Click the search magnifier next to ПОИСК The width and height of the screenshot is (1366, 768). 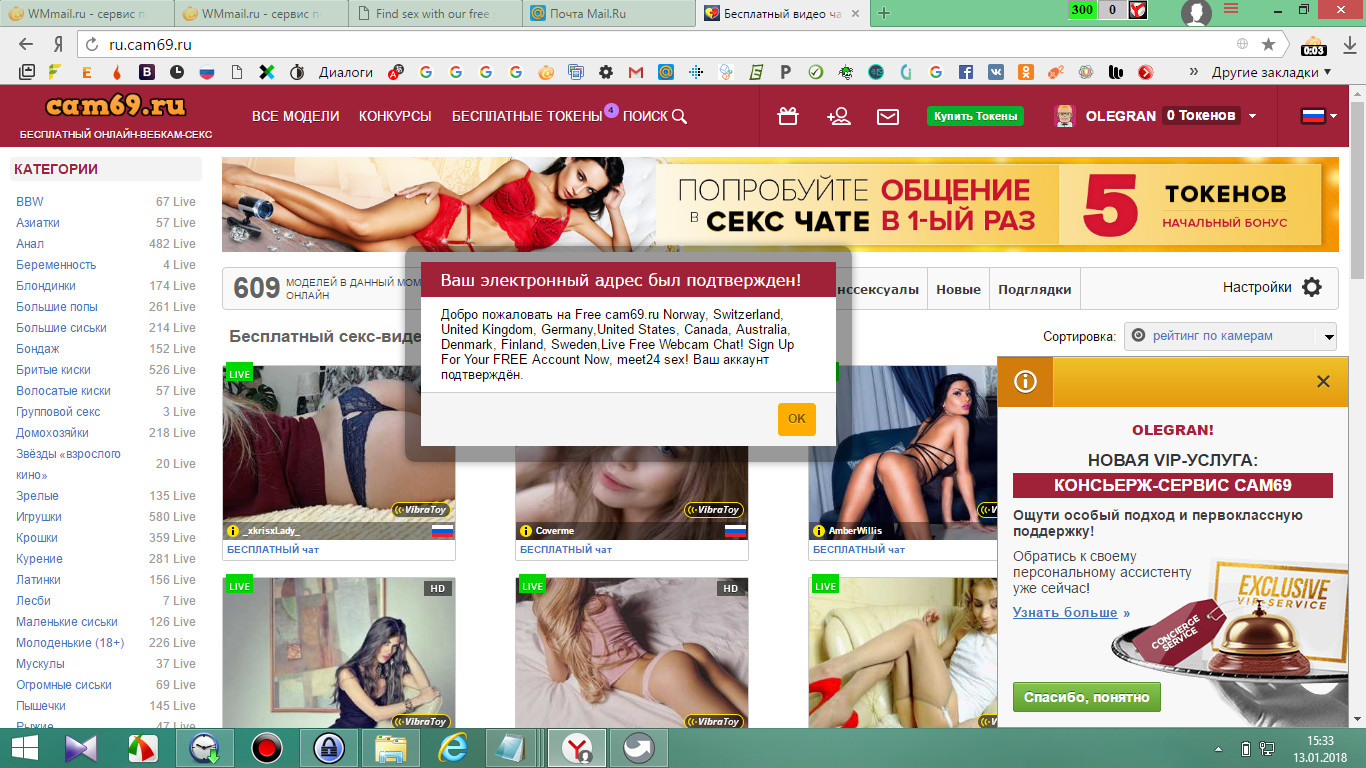pos(679,116)
